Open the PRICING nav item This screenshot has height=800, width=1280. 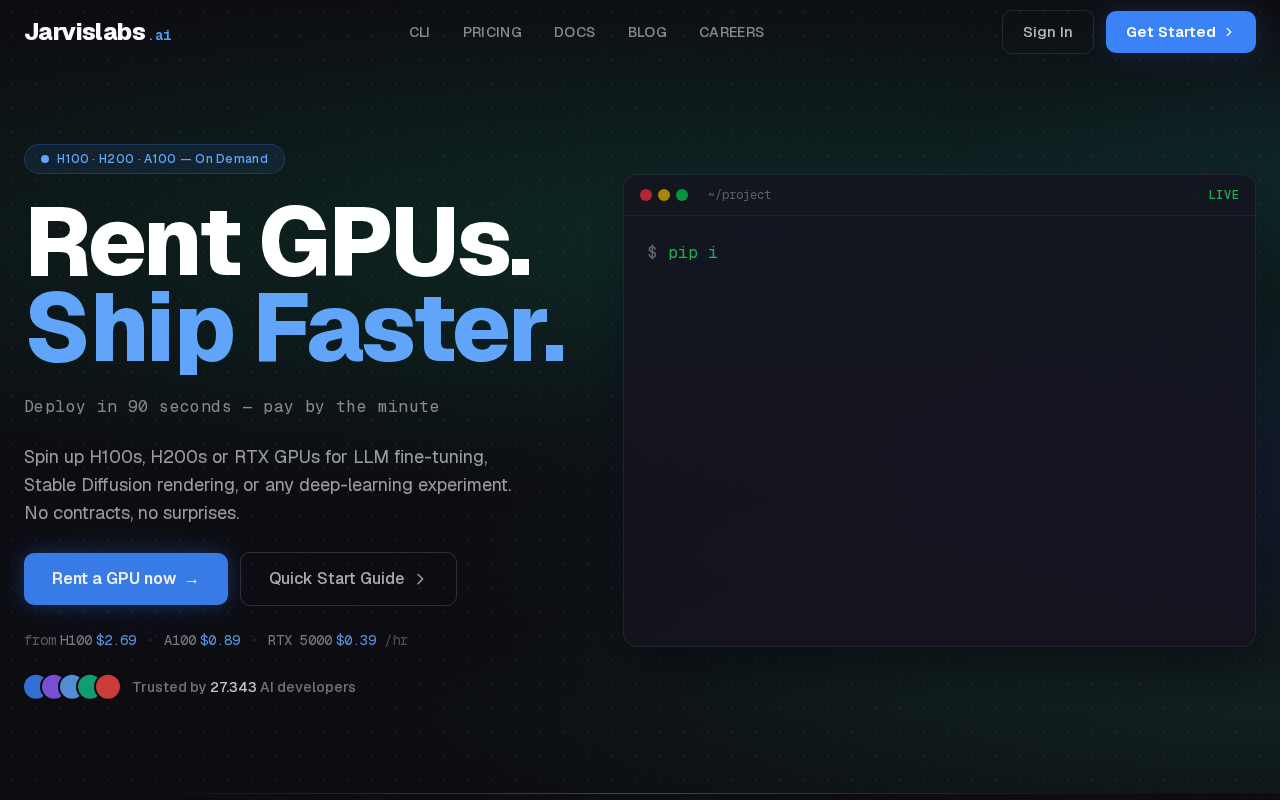[492, 32]
